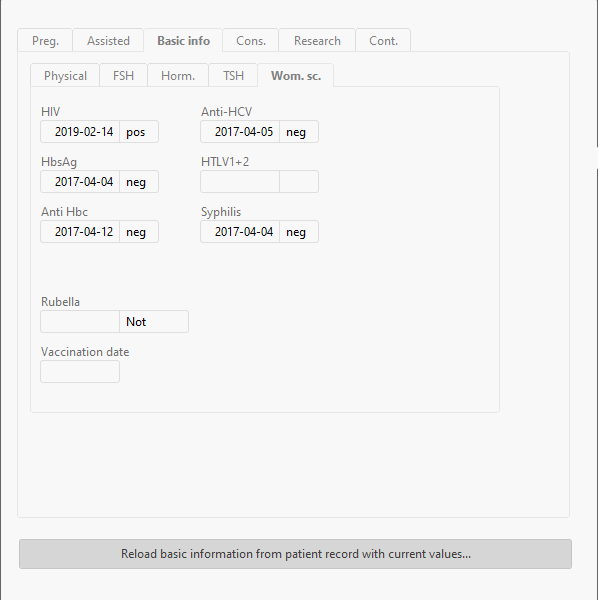This screenshot has width=598, height=600.
Task: Open the Horm. sub-tab
Action: [178, 75]
